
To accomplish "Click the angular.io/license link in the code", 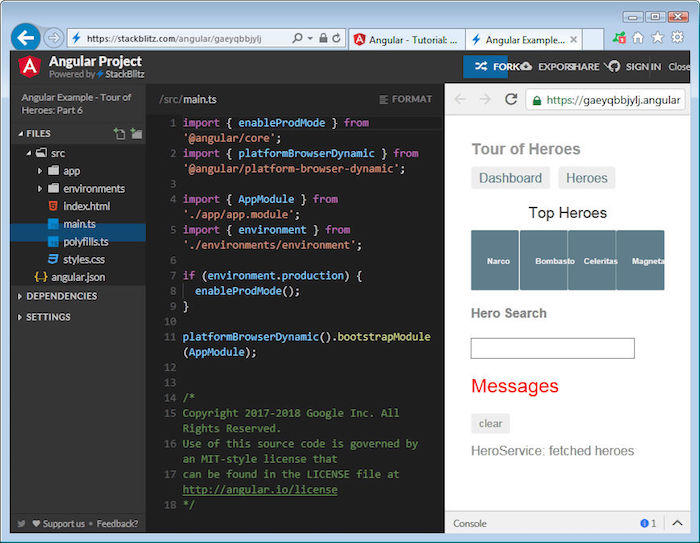I will (260, 489).
